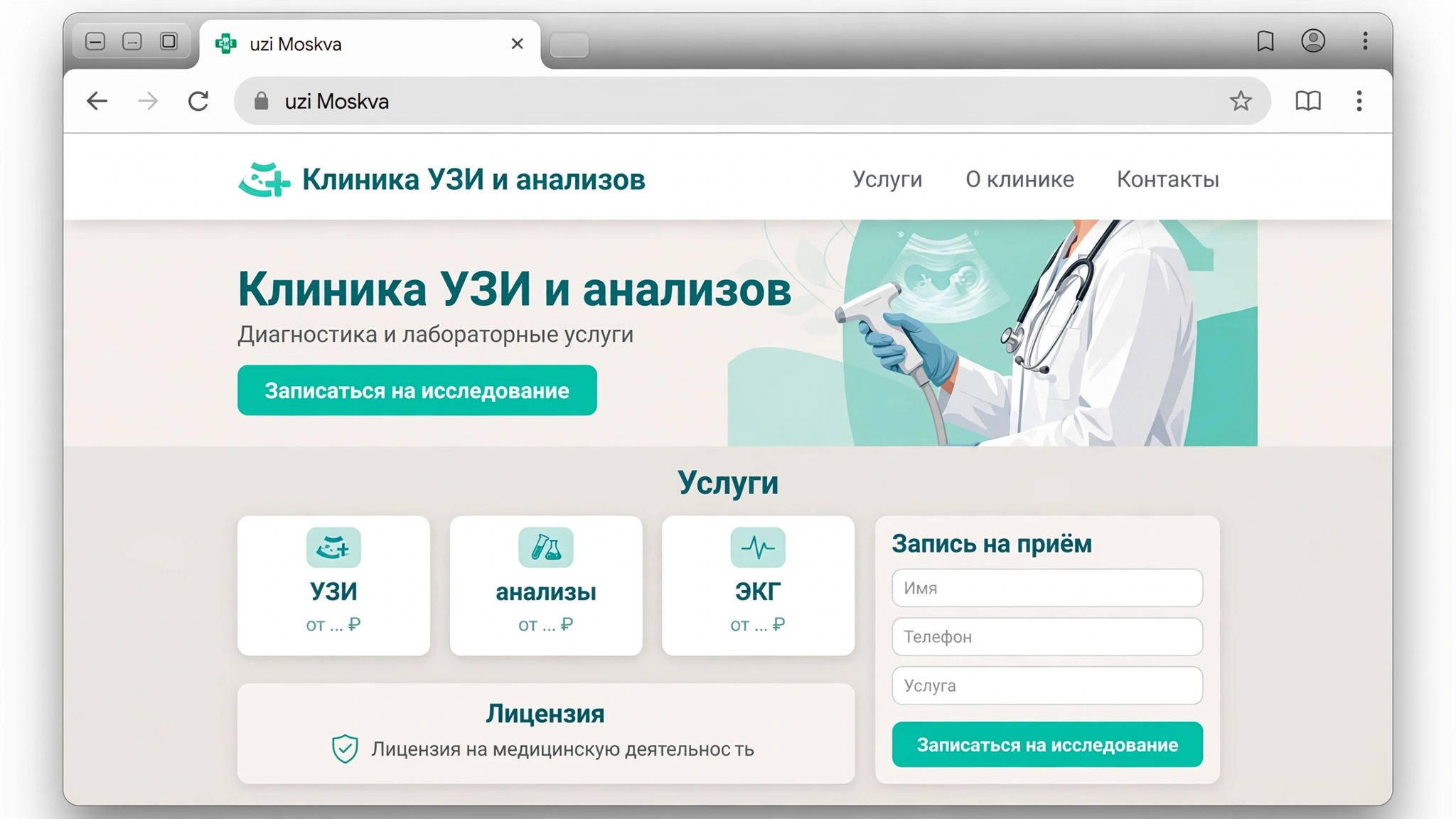The width and height of the screenshot is (1456, 819).
Task: Open the Контакты navigation item
Action: click(x=1167, y=179)
